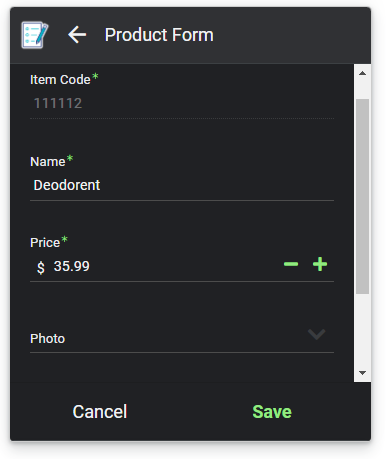The width and height of the screenshot is (386, 459).
Task: Click the Cancel button
Action: (100, 412)
